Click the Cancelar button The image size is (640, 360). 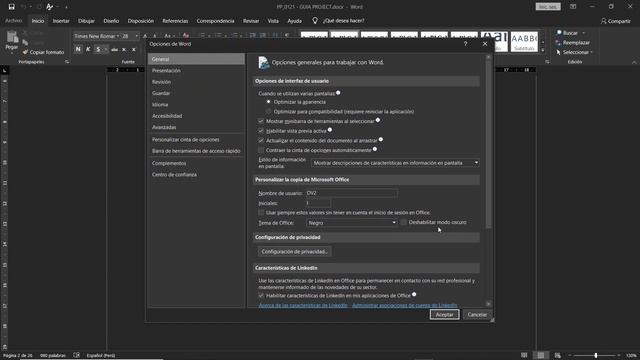tap(477, 315)
